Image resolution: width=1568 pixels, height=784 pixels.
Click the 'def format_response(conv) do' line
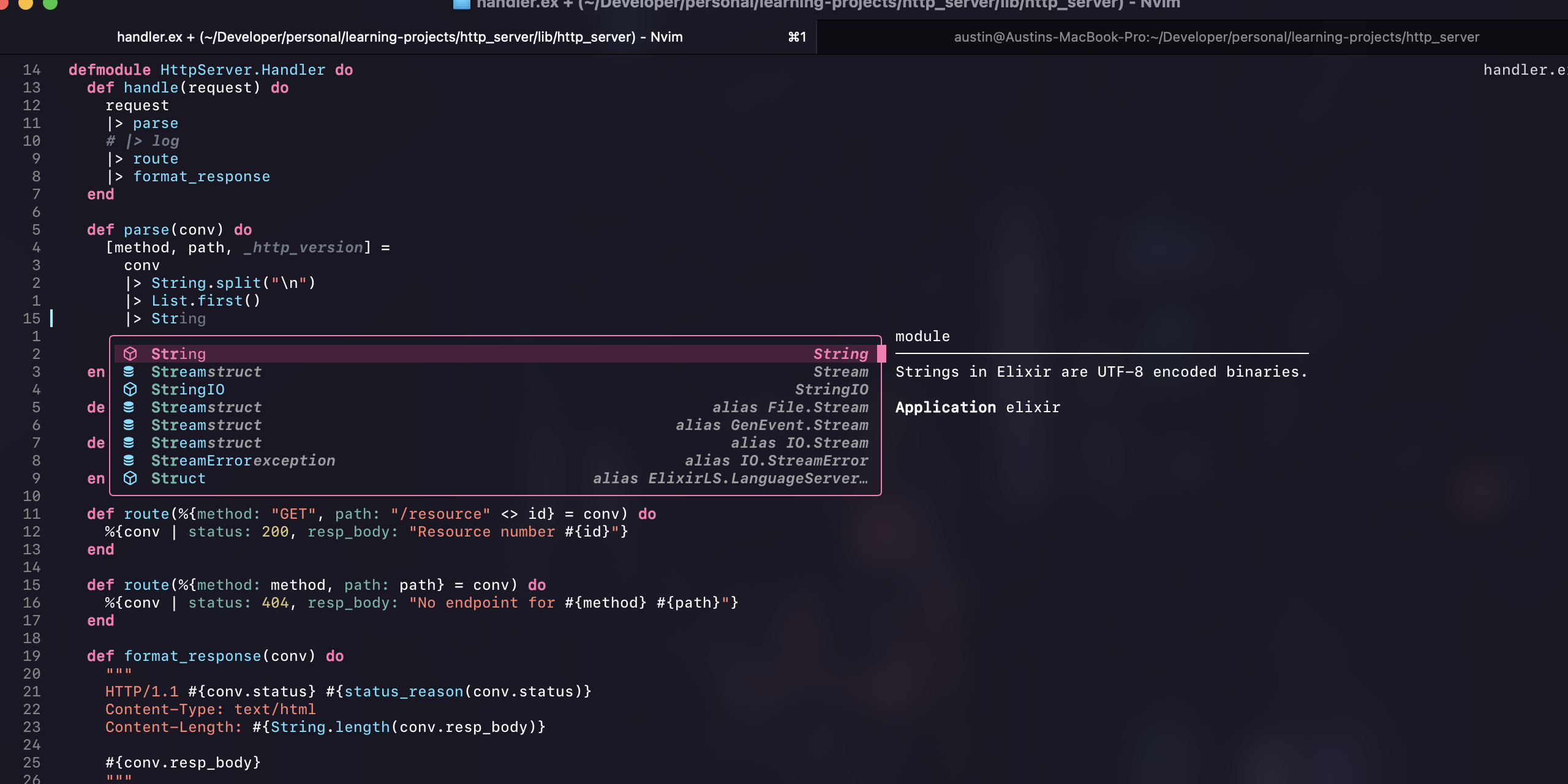(x=215, y=656)
